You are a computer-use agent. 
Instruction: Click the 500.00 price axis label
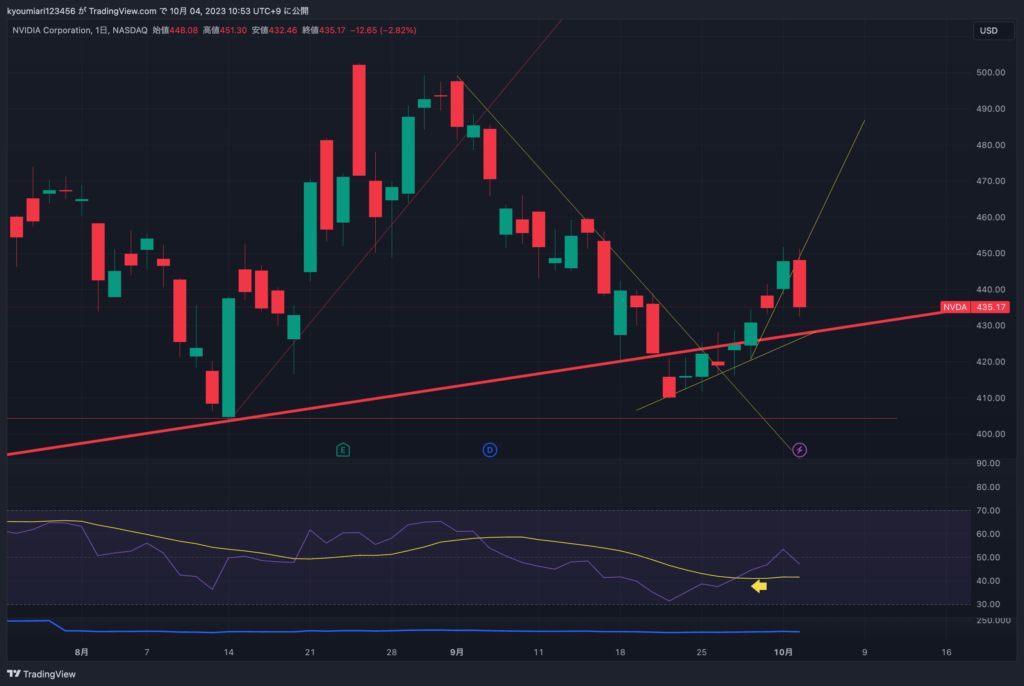(x=990, y=73)
